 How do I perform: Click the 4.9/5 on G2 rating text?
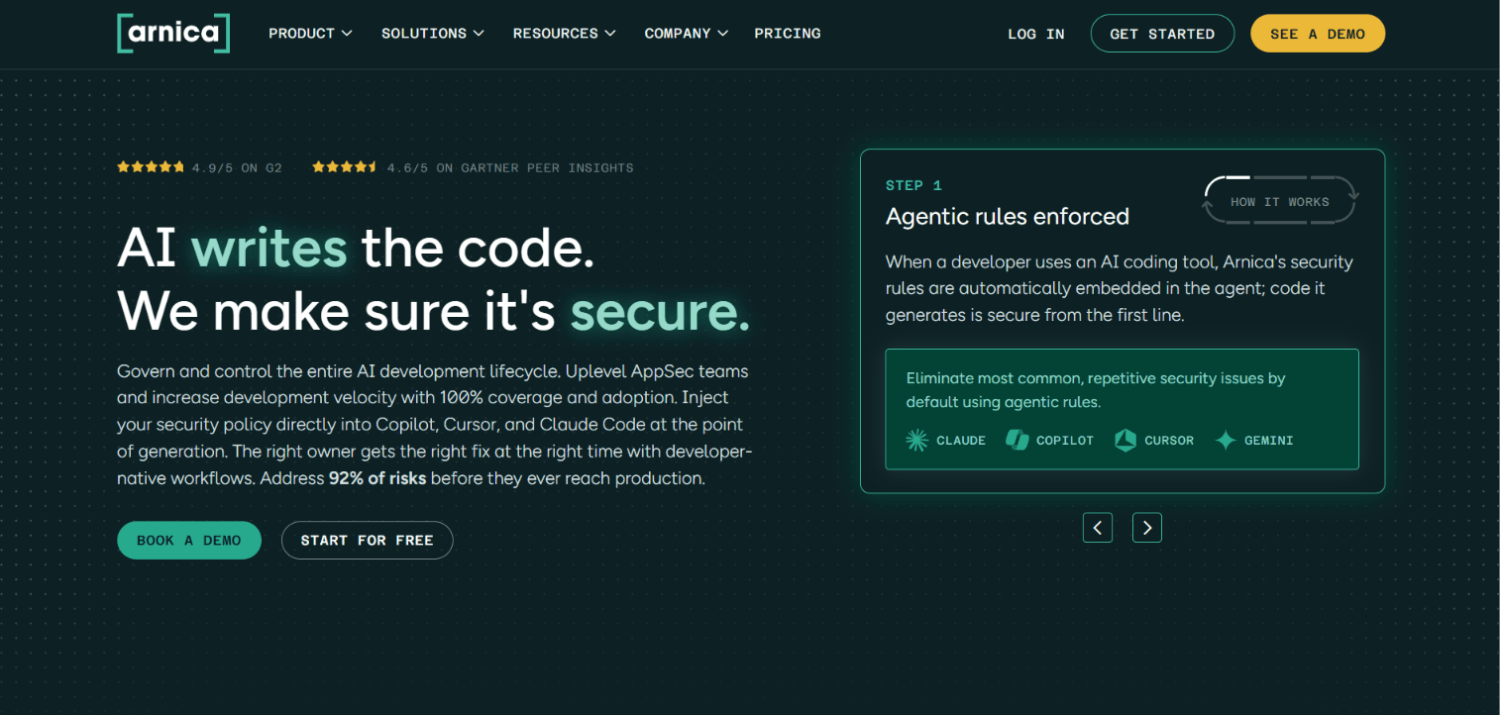237,168
